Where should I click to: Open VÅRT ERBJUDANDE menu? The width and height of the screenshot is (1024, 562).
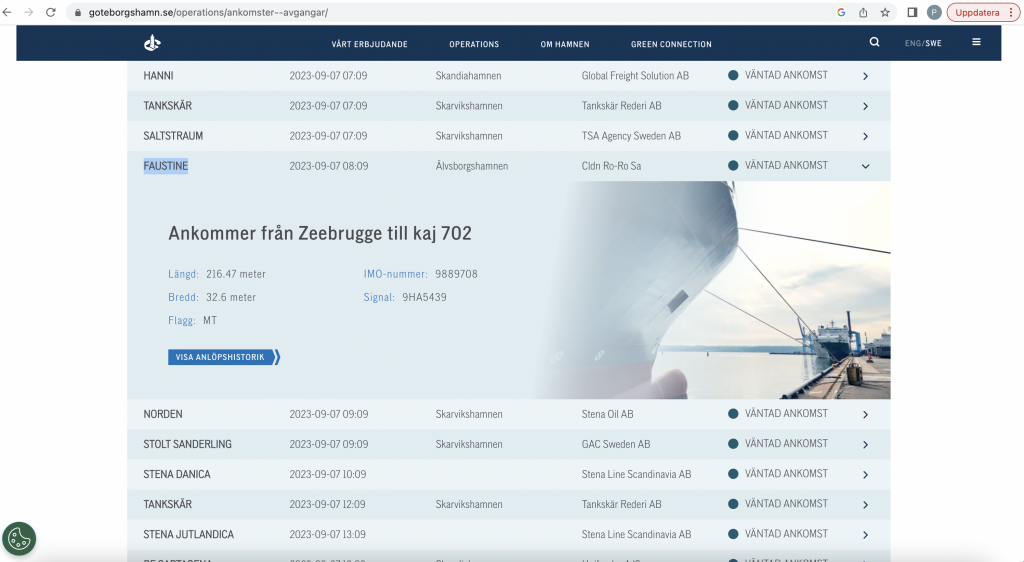(x=370, y=44)
